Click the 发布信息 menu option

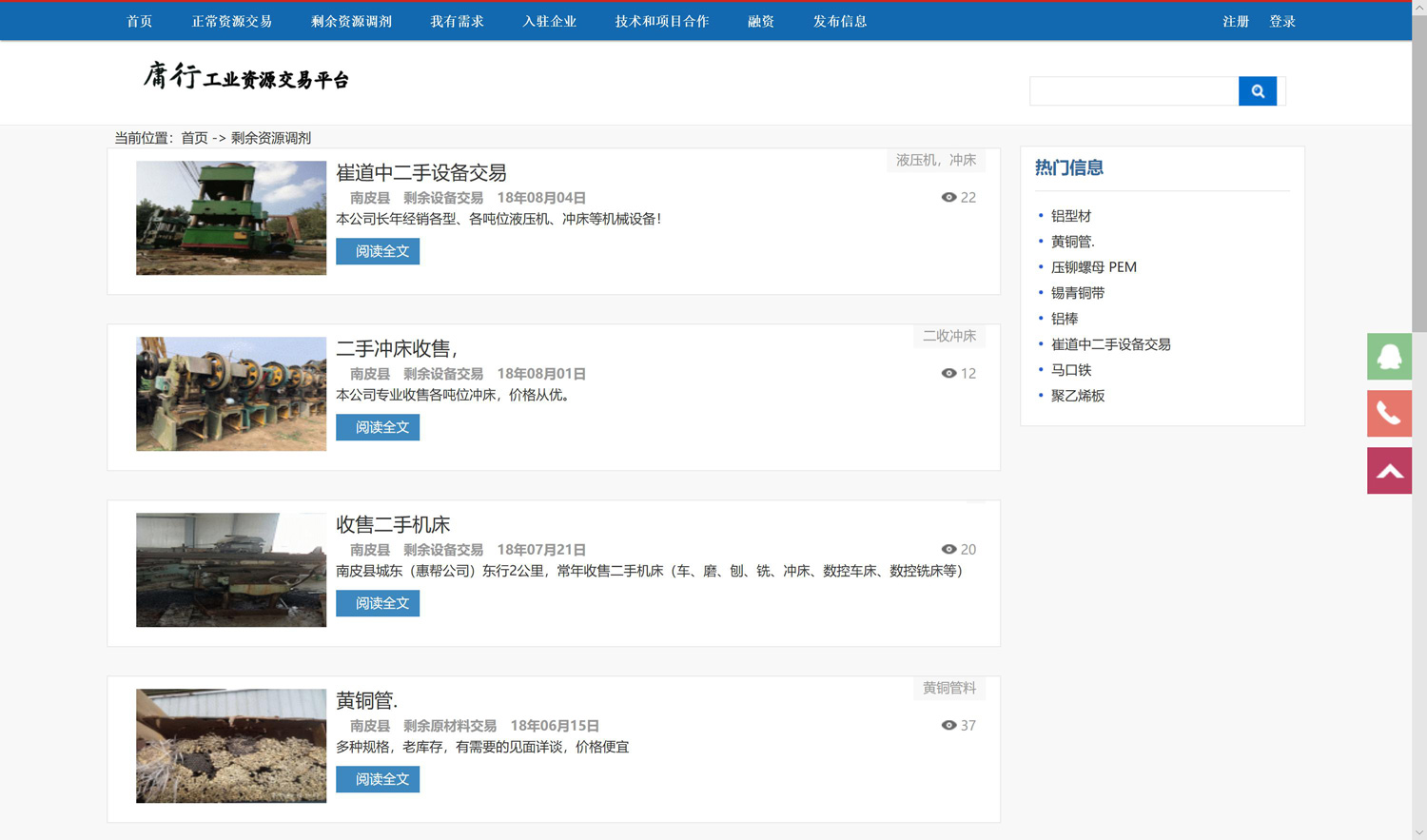840,21
